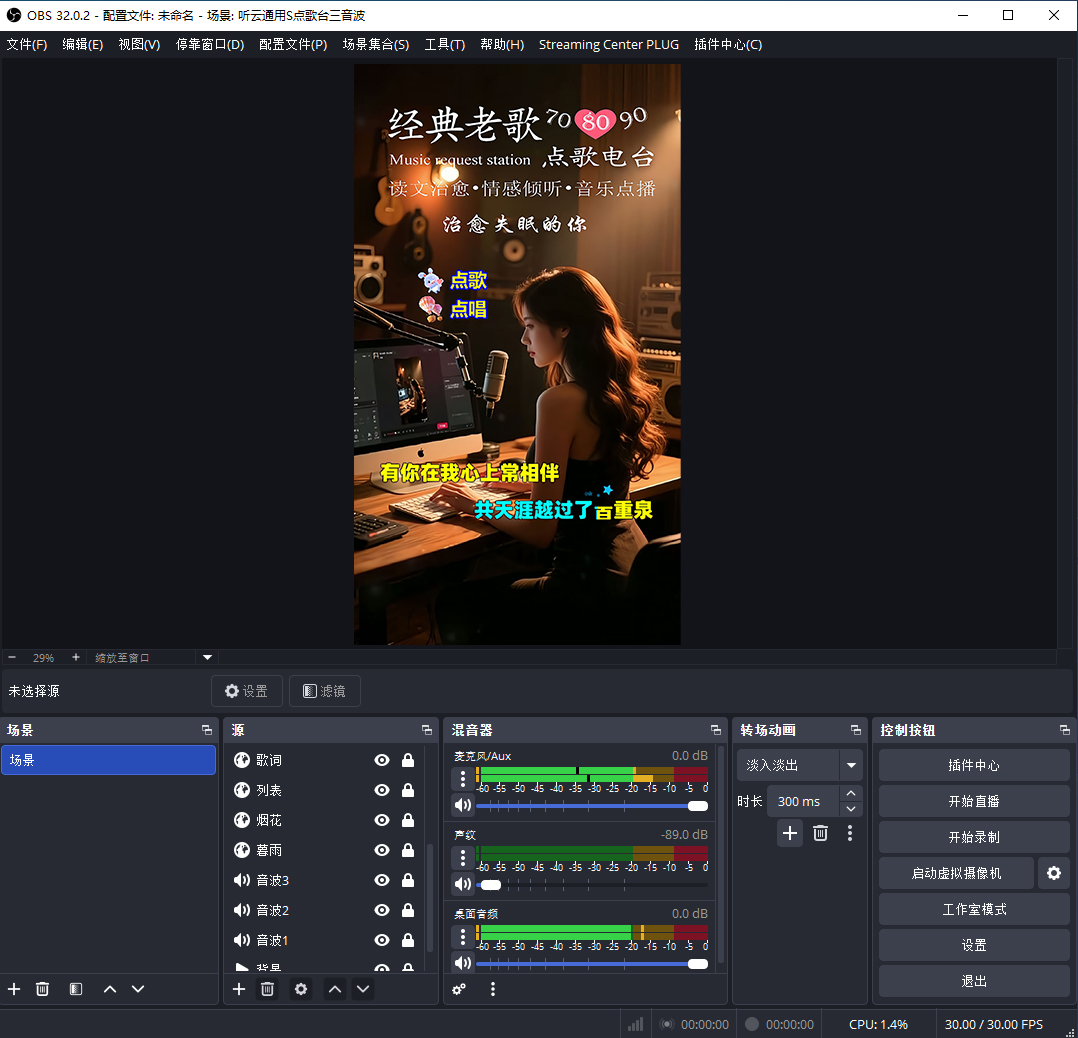Increase the transition duration with up arrow

click(851, 794)
